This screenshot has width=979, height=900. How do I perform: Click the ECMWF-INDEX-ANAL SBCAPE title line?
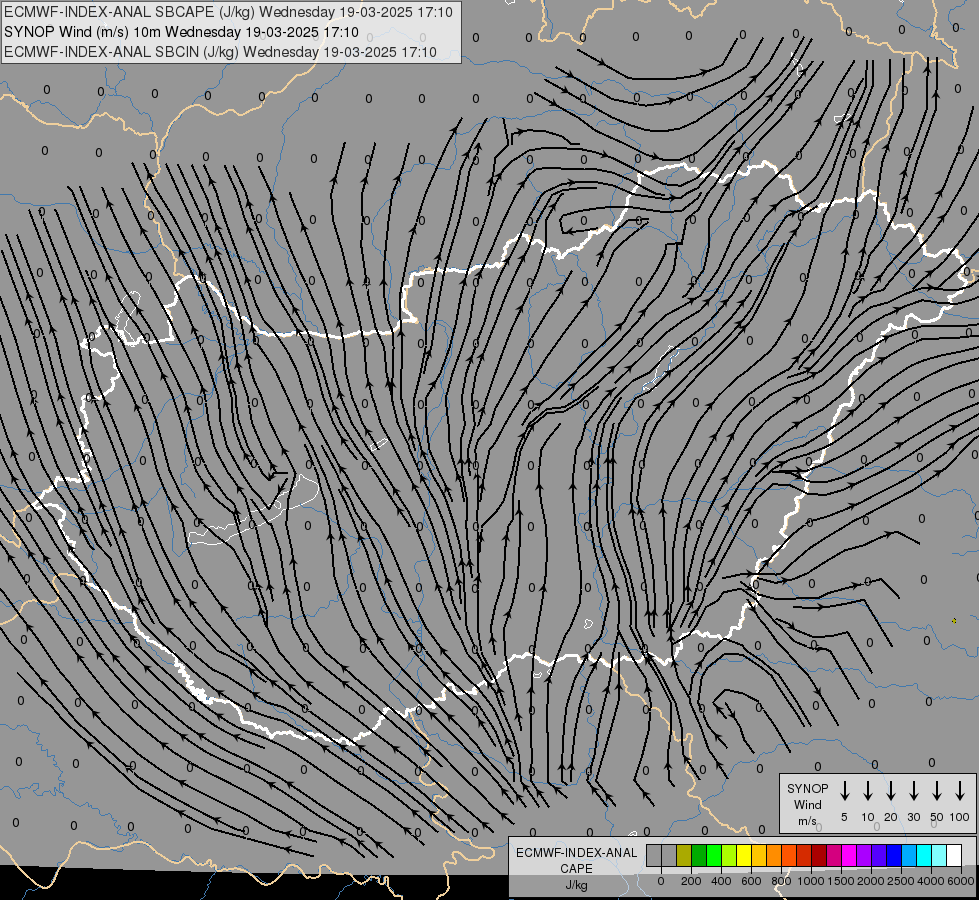228,12
